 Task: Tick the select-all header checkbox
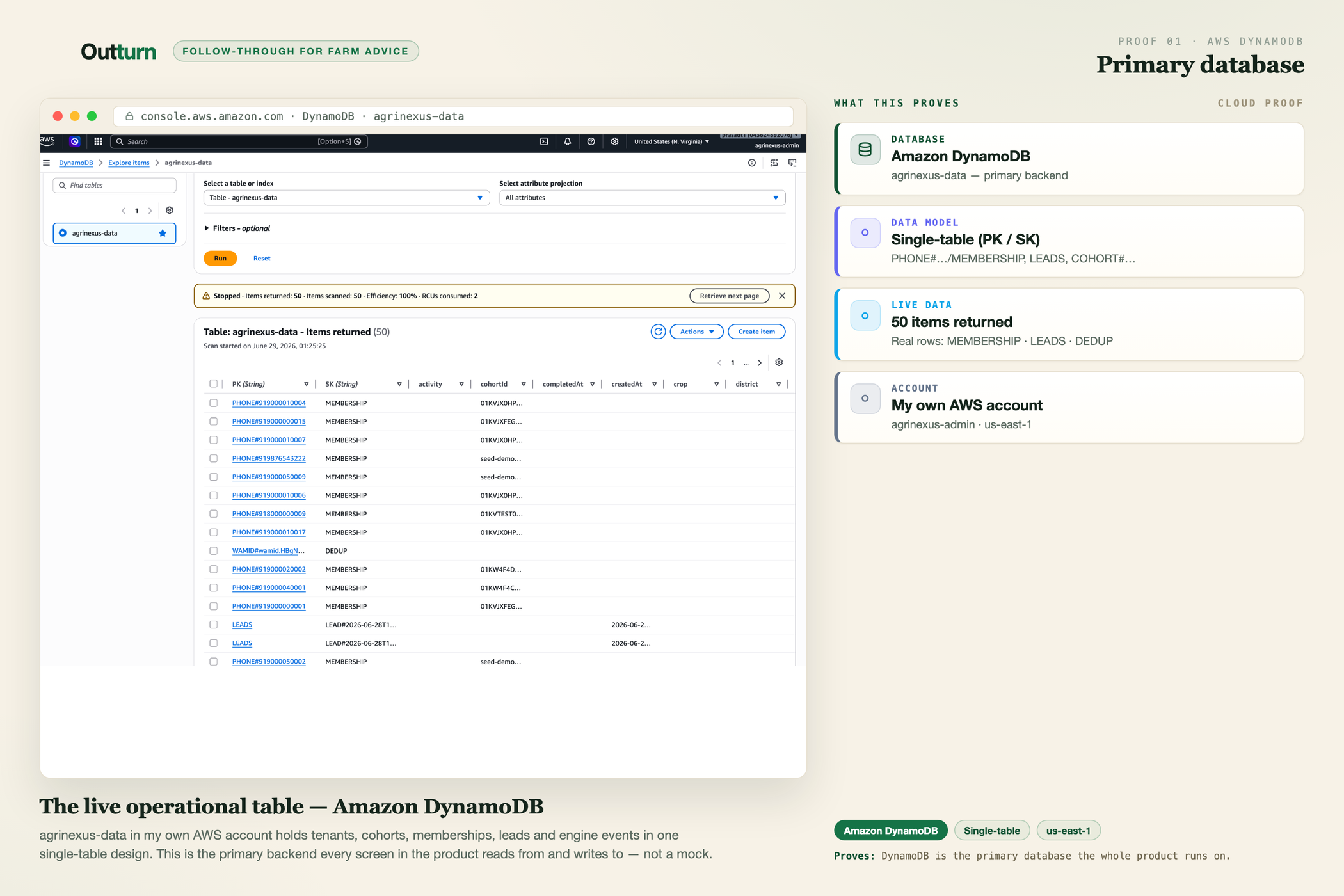[213, 384]
